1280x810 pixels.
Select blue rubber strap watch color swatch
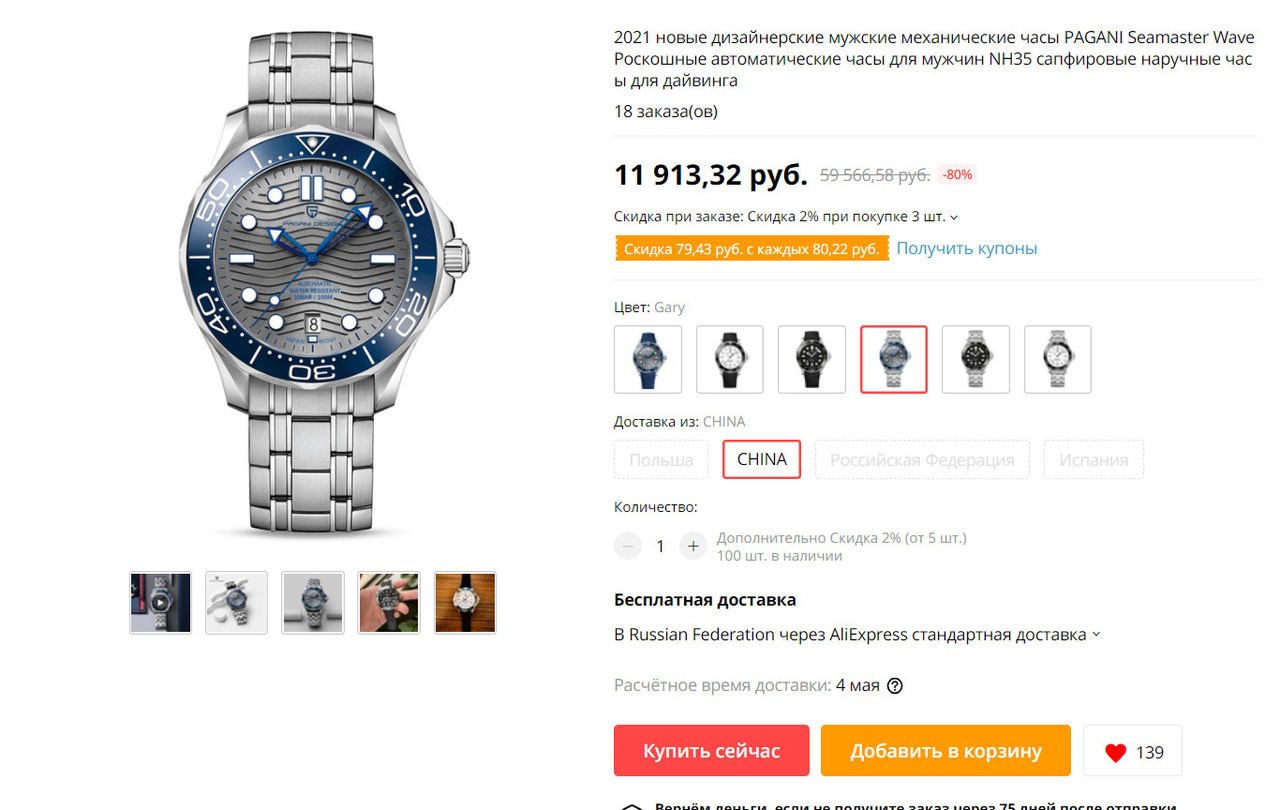(x=648, y=359)
